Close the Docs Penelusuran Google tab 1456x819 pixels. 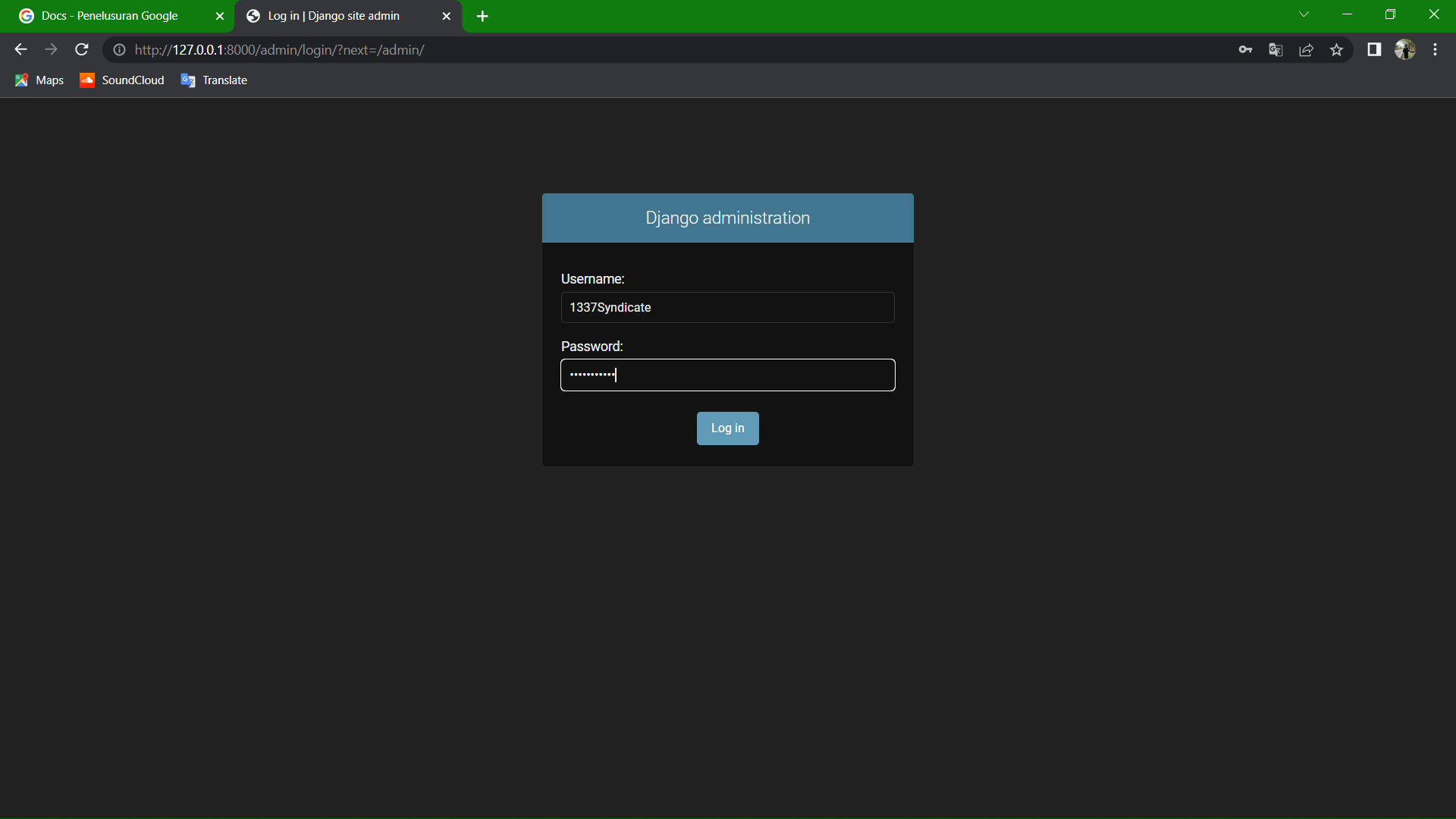click(x=220, y=16)
